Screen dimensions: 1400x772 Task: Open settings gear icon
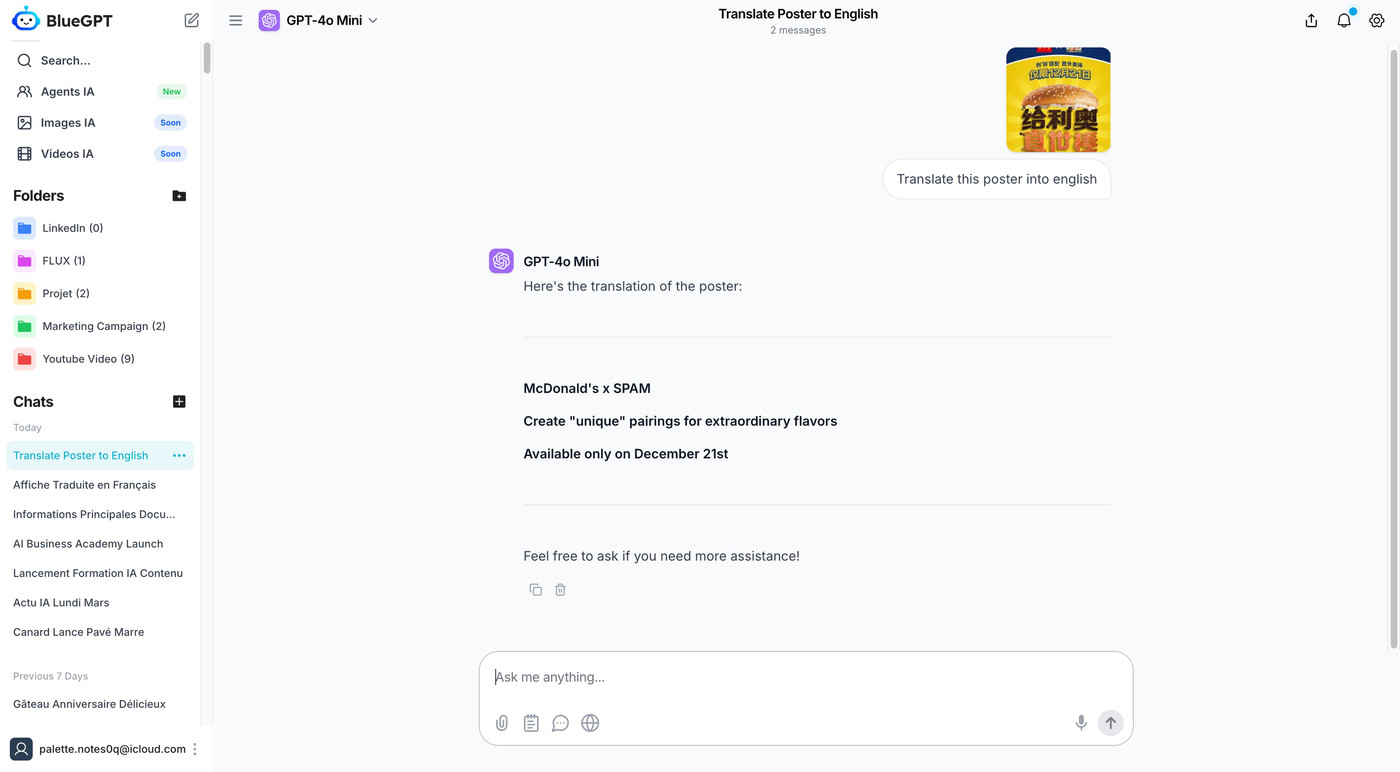pos(1377,20)
